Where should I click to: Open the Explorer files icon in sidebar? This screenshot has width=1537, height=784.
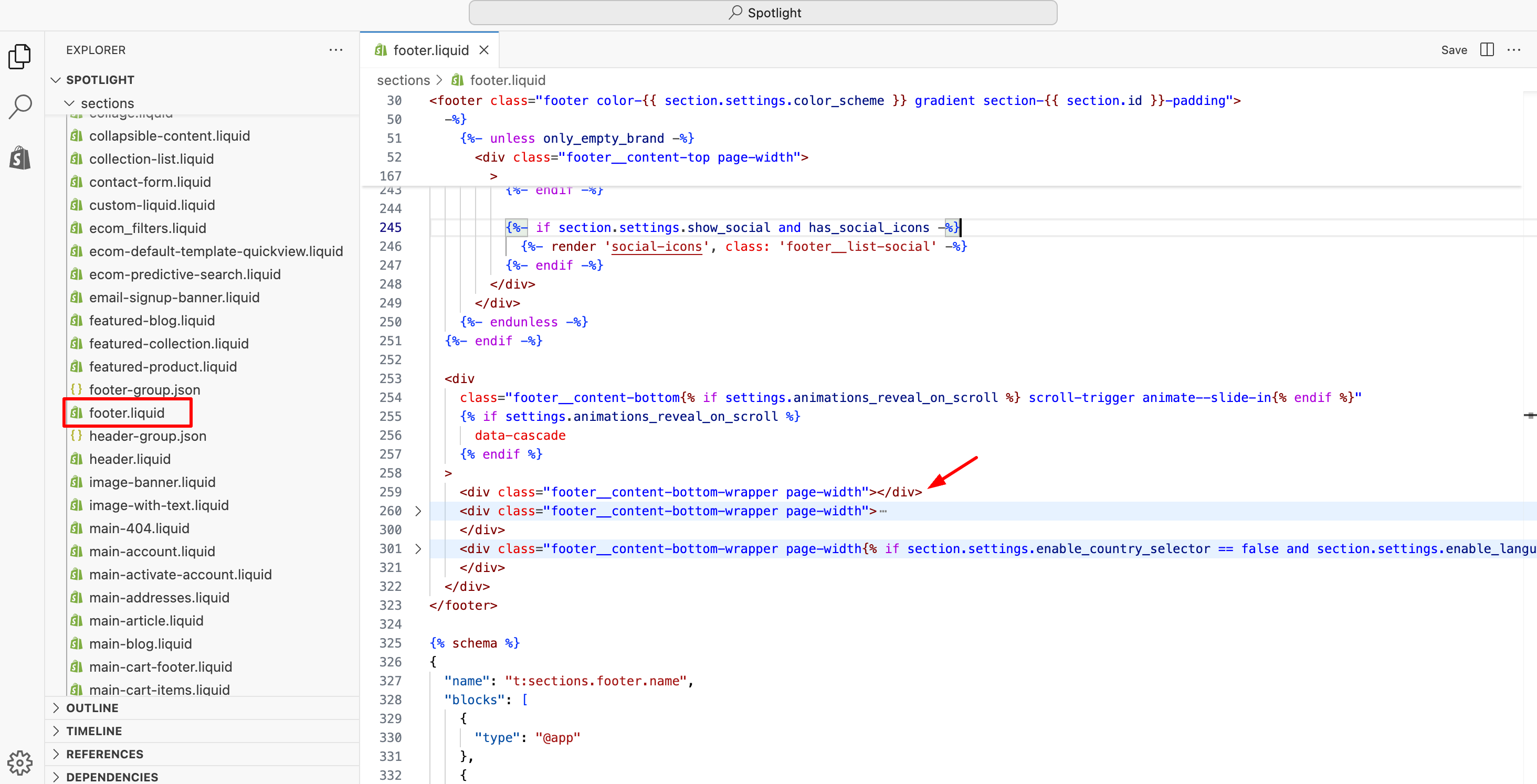click(20, 57)
